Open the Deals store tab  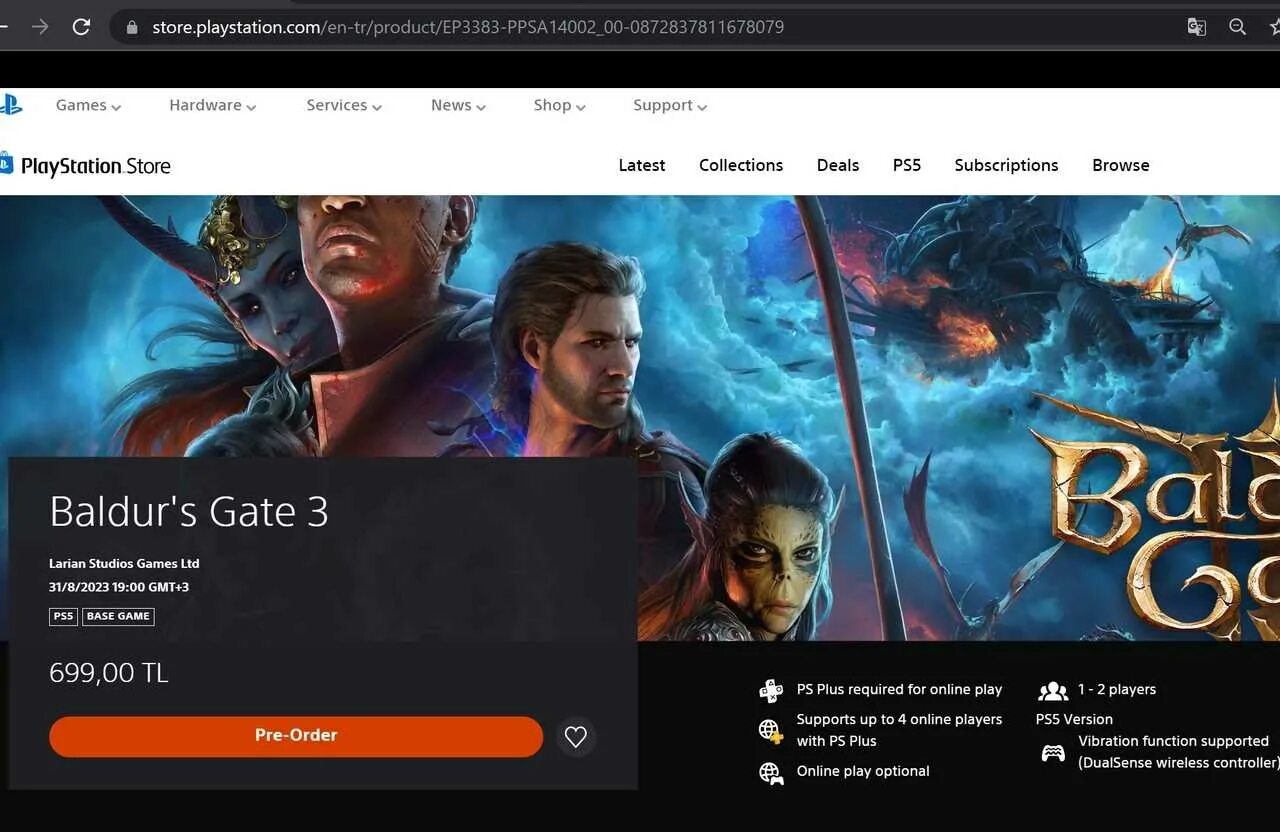tap(838, 165)
